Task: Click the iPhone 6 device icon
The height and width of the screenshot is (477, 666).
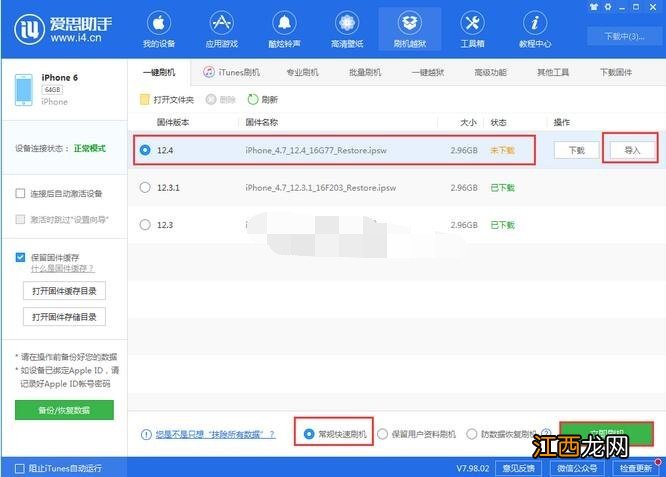Action: click(24, 90)
